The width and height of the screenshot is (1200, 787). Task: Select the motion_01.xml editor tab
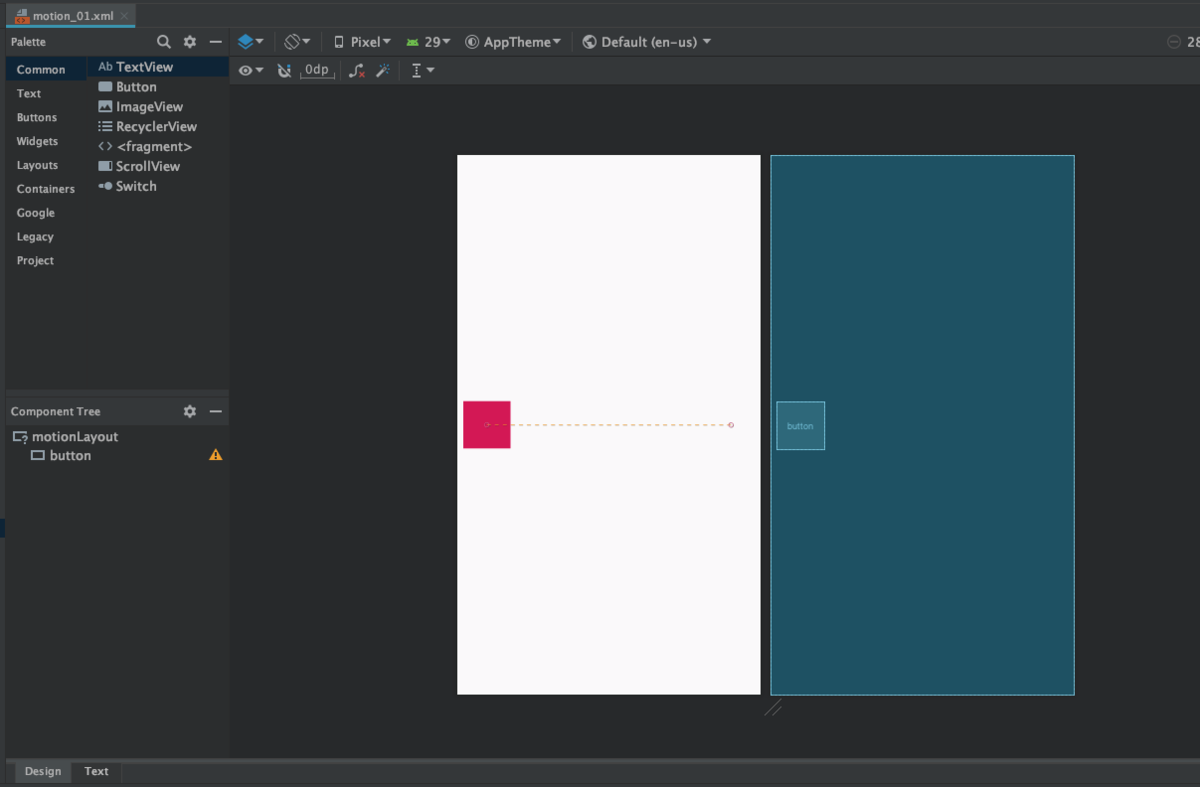point(70,16)
